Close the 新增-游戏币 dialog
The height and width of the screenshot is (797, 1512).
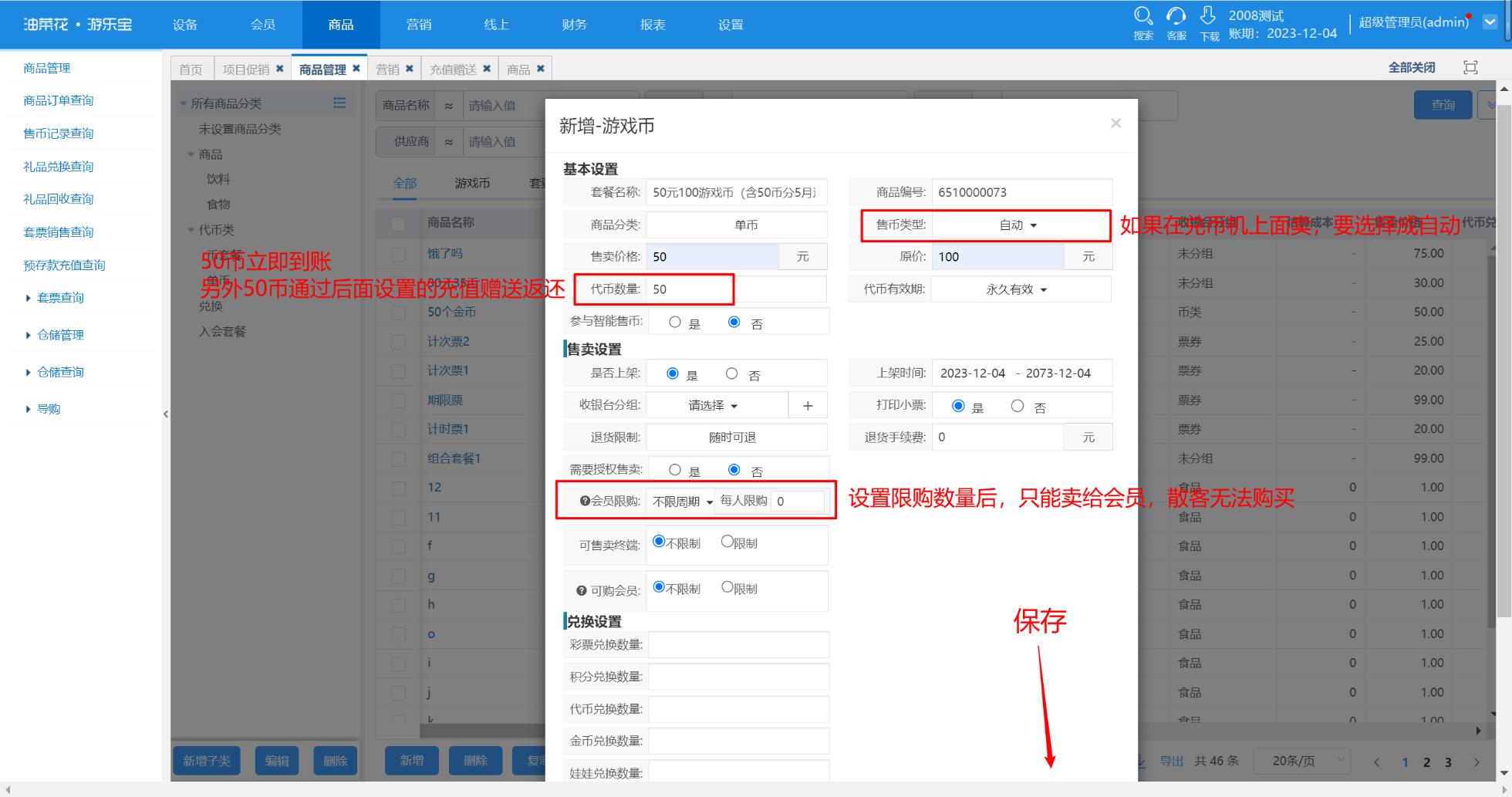coord(1115,123)
